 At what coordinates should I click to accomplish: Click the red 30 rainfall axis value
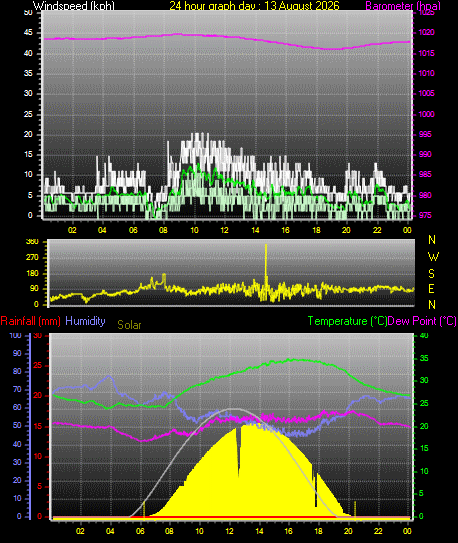[x=38, y=336]
